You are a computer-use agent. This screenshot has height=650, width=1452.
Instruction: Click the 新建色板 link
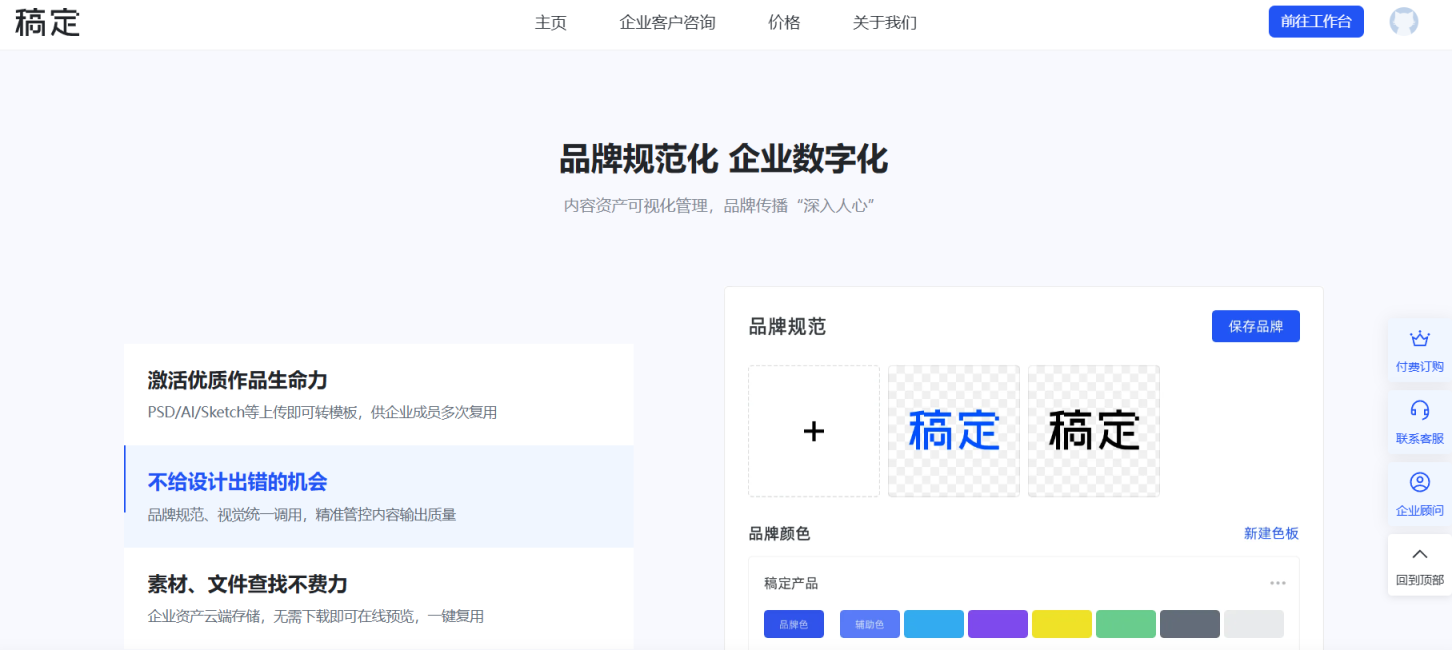(1270, 534)
